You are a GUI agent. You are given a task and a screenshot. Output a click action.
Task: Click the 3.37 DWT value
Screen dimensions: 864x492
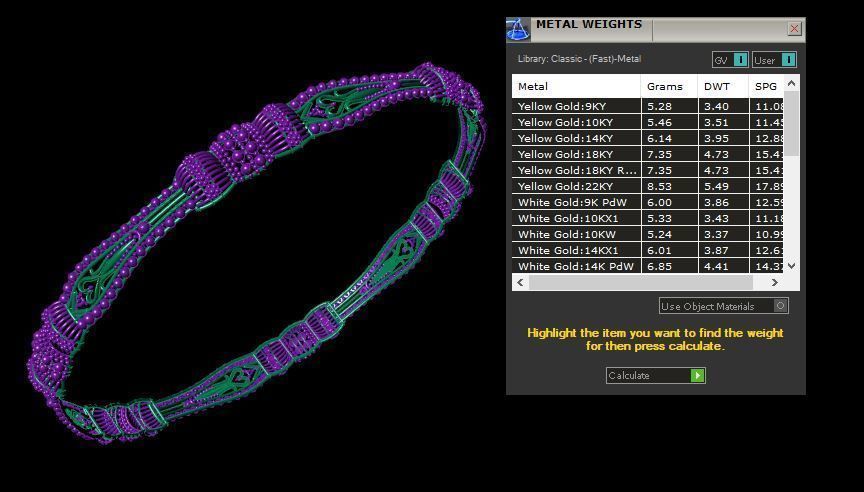tap(716, 234)
